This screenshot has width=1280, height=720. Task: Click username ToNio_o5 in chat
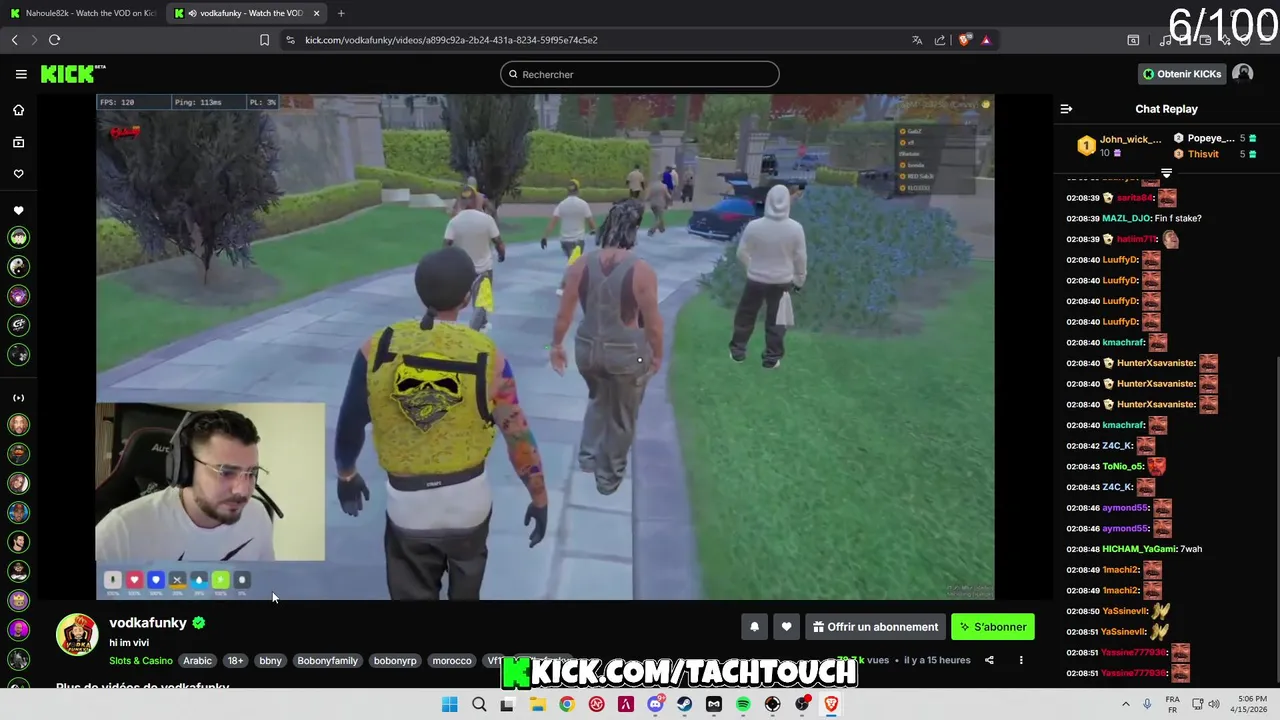tap(1122, 466)
